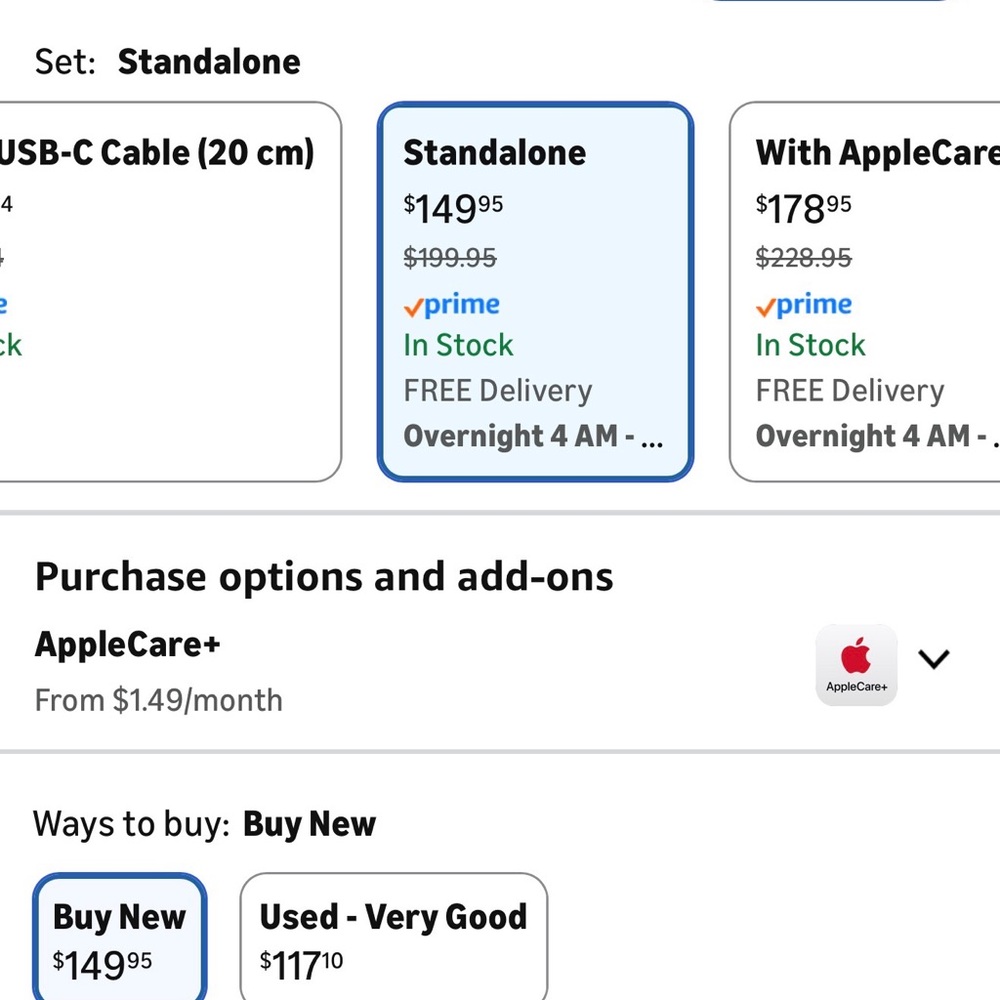Tap Purchase options and add-ons heading
Screen dimensions: 1000x1000
(324, 577)
